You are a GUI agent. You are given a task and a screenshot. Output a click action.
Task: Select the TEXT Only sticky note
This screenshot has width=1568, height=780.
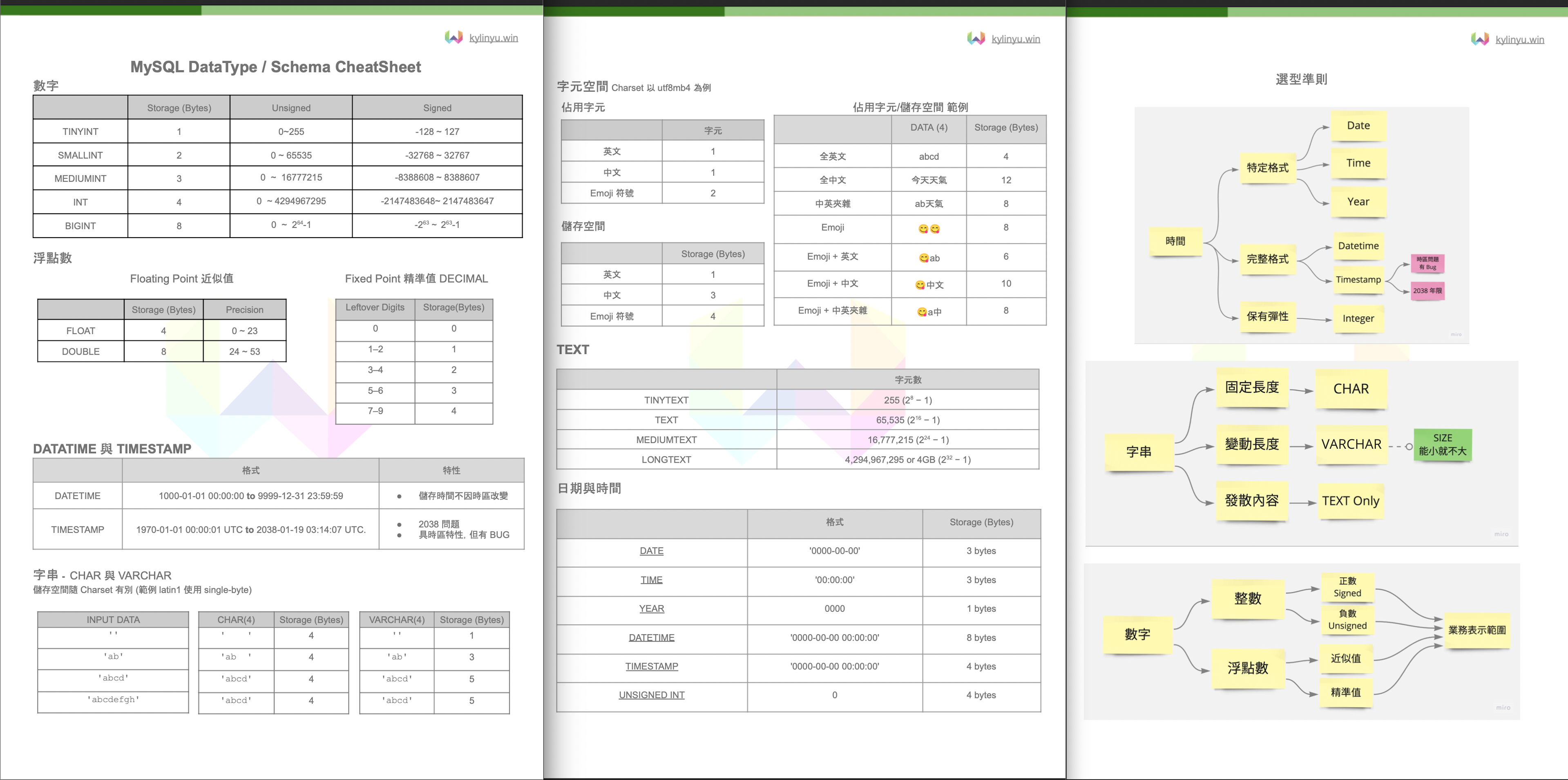(1351, 501)
